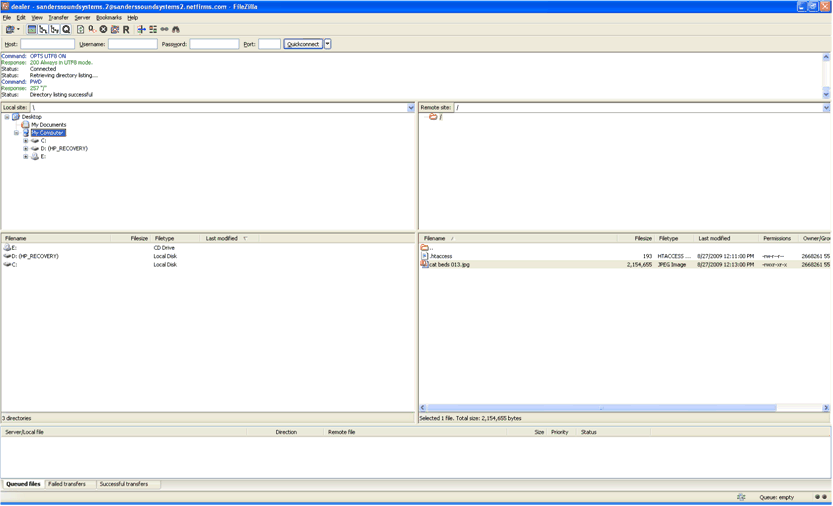The height and width of the screenshot is (506, 833).
Task: Click the 2,154,655 filesize cell
Action: pos(639,265)
